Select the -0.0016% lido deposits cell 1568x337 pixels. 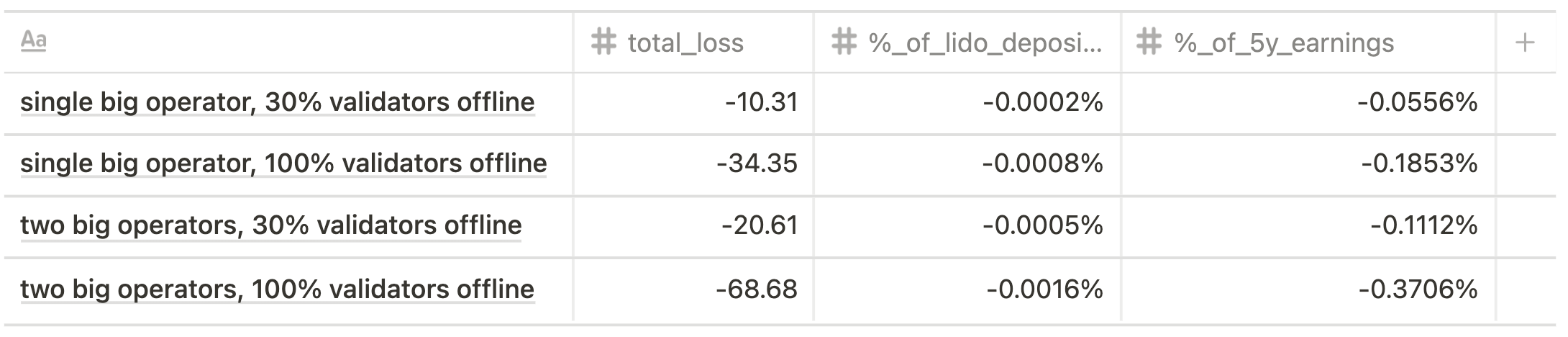[967, 289]
